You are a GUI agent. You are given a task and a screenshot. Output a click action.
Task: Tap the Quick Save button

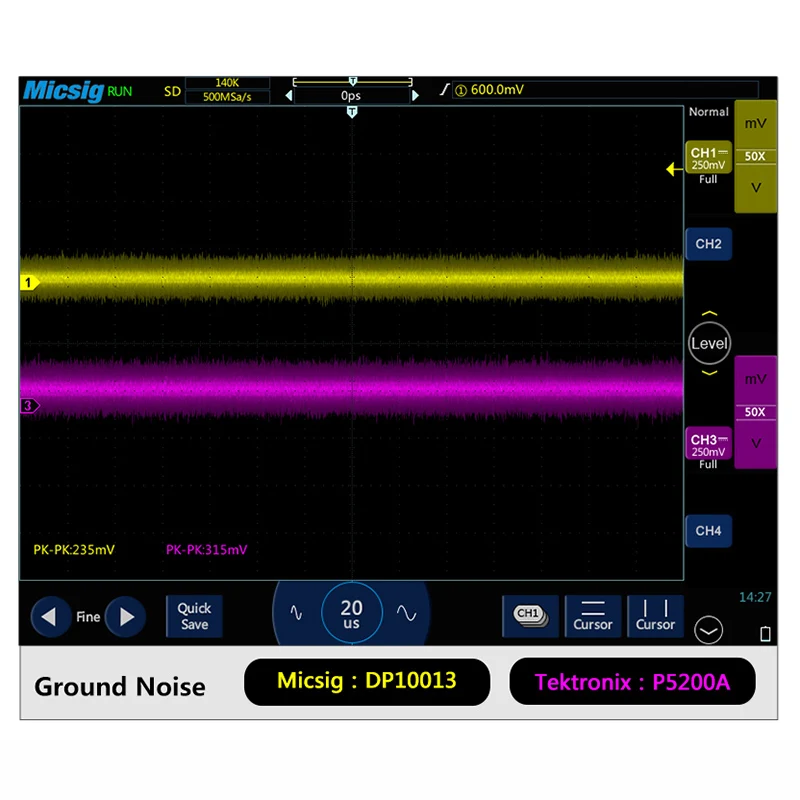pyautogui.click(x=194, y=616)
